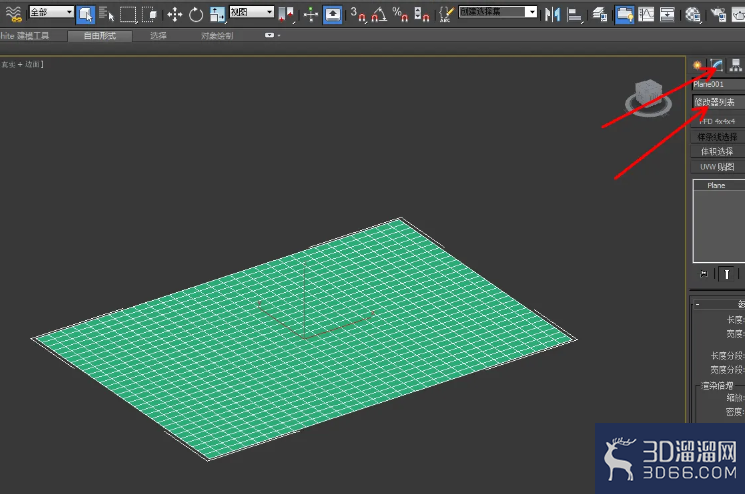Open Render Setup dialog

click(718, 14)
